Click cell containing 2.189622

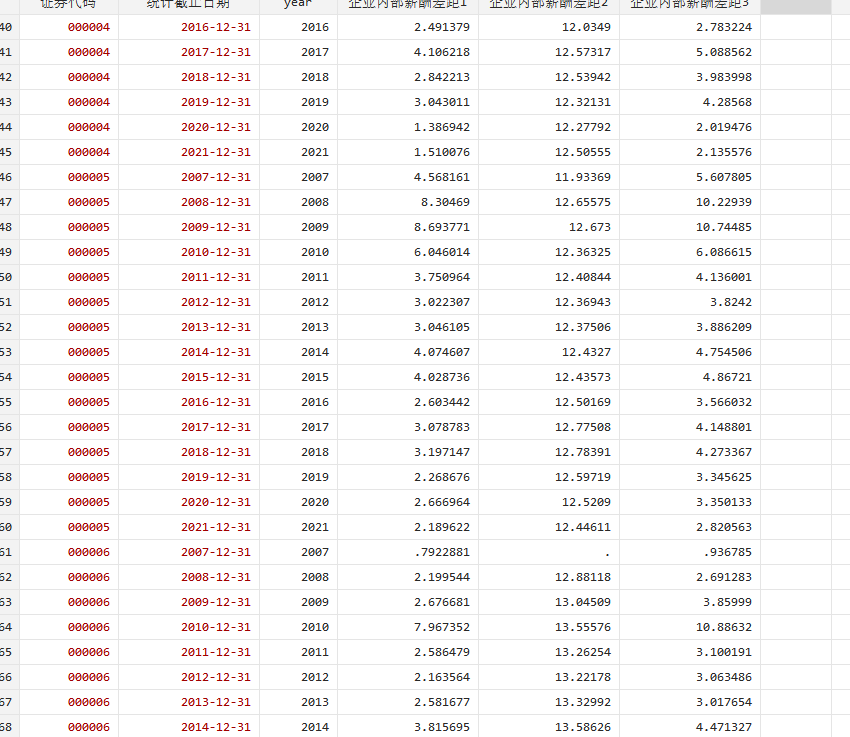[408, 527]
